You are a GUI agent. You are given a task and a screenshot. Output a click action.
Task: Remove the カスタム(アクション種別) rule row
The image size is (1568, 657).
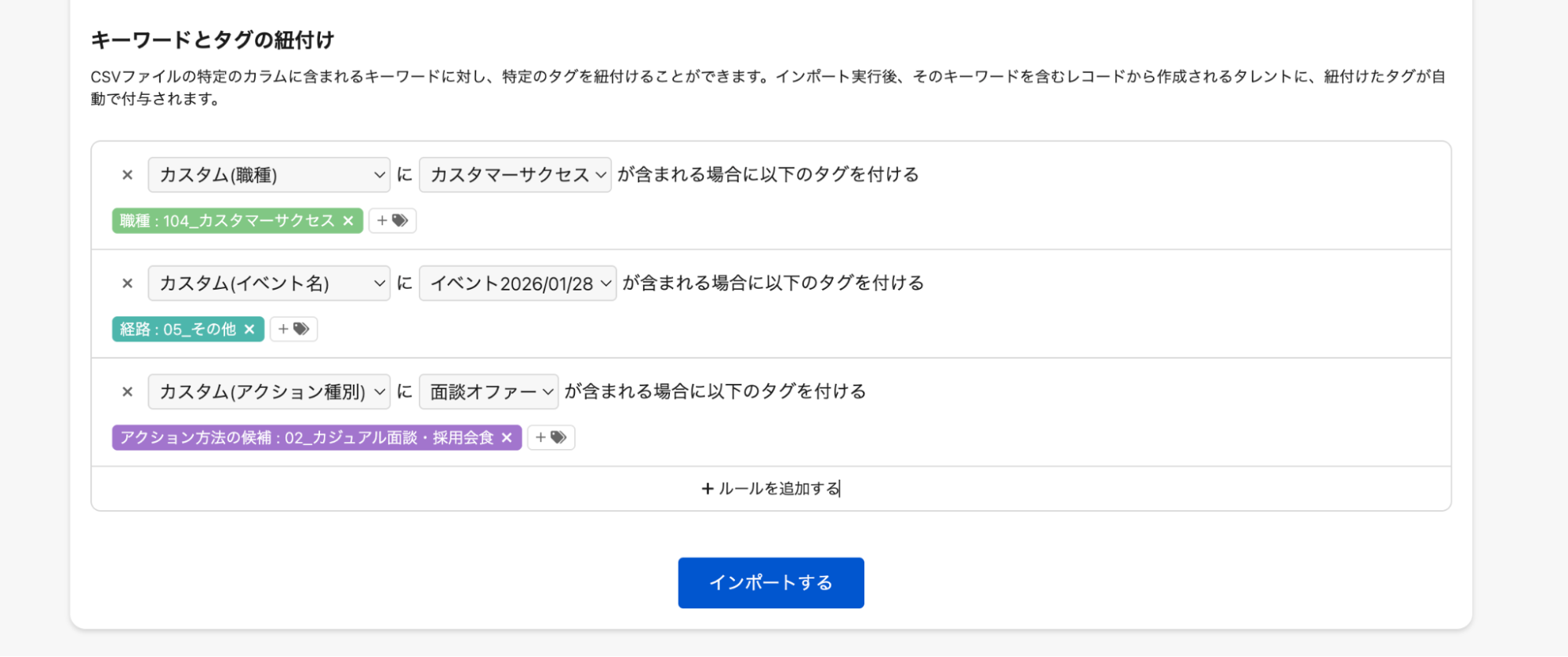pyautogui.click(x=127, y=392)
